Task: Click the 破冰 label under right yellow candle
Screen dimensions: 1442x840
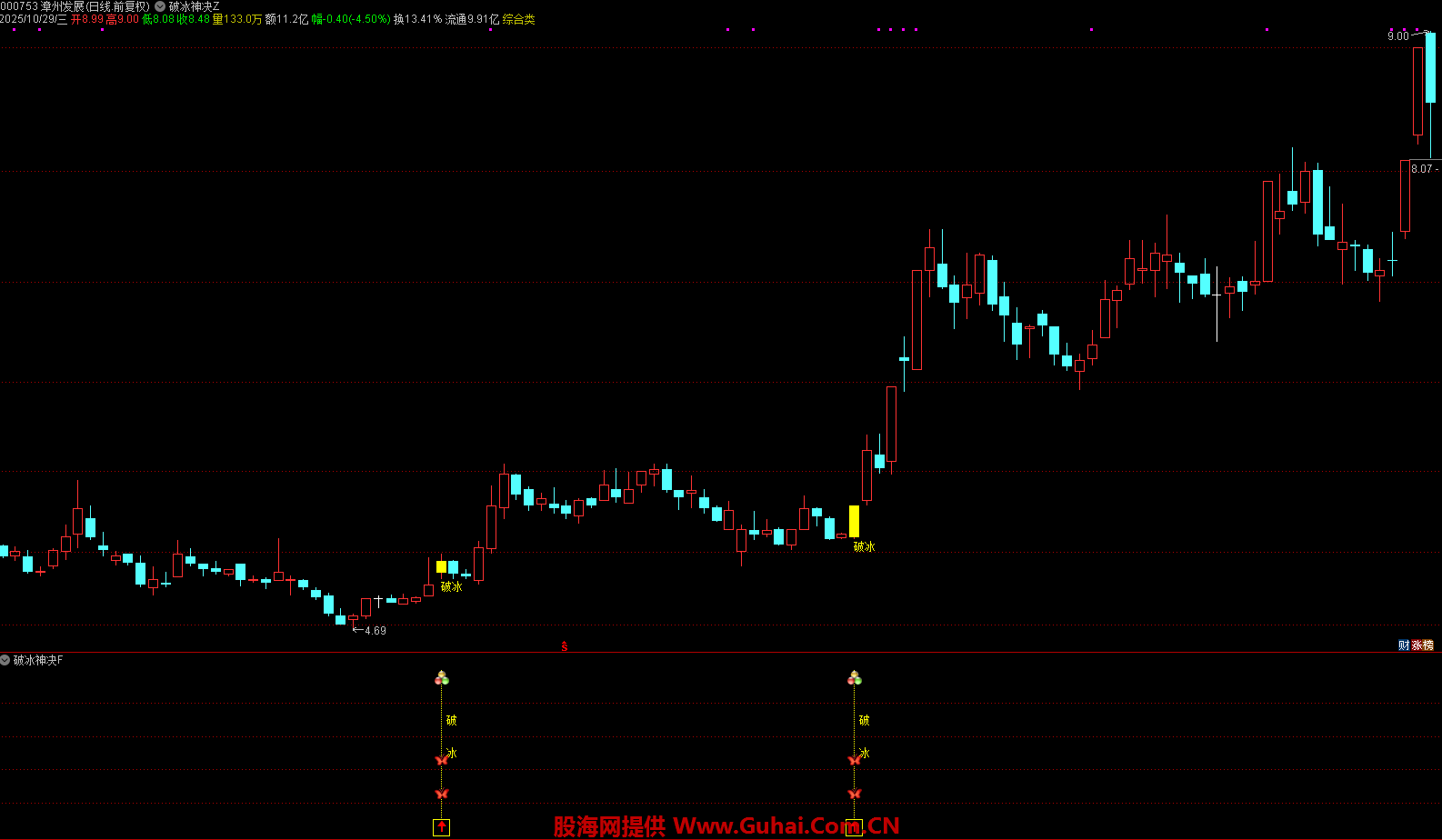Action: 864,547
